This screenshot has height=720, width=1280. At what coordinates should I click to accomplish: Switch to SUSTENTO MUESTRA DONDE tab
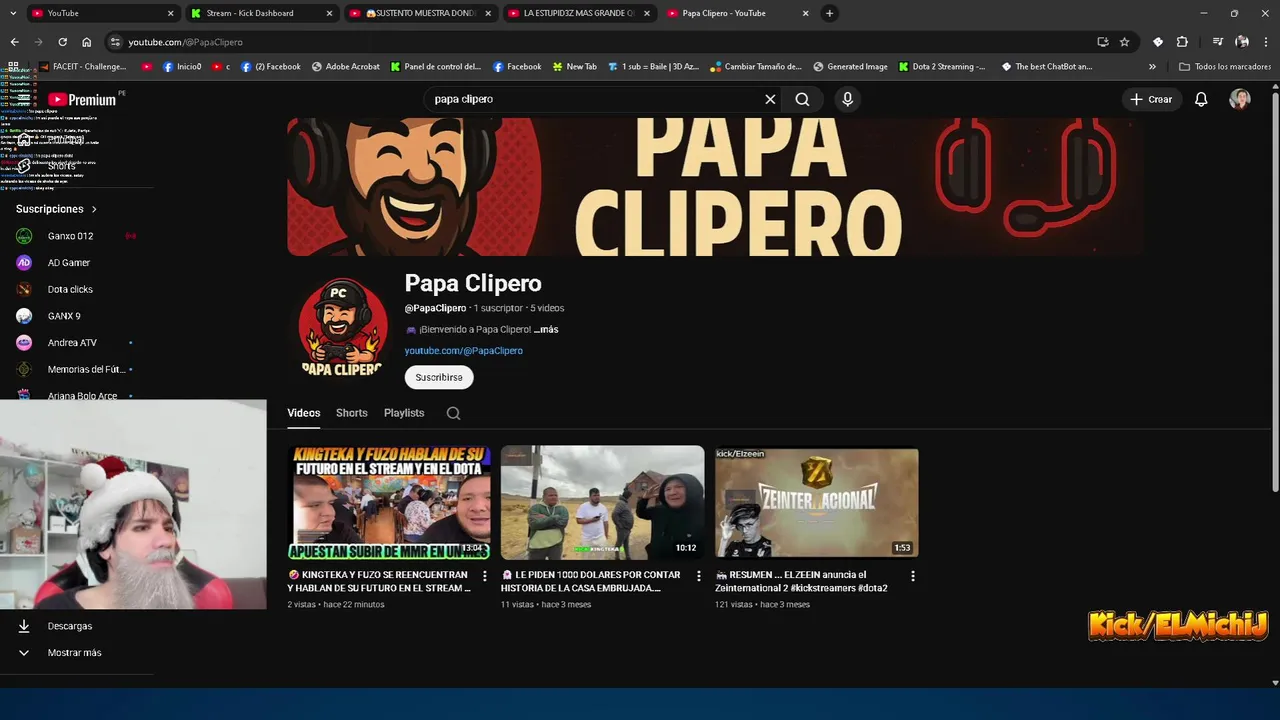(x=420, y=13)
